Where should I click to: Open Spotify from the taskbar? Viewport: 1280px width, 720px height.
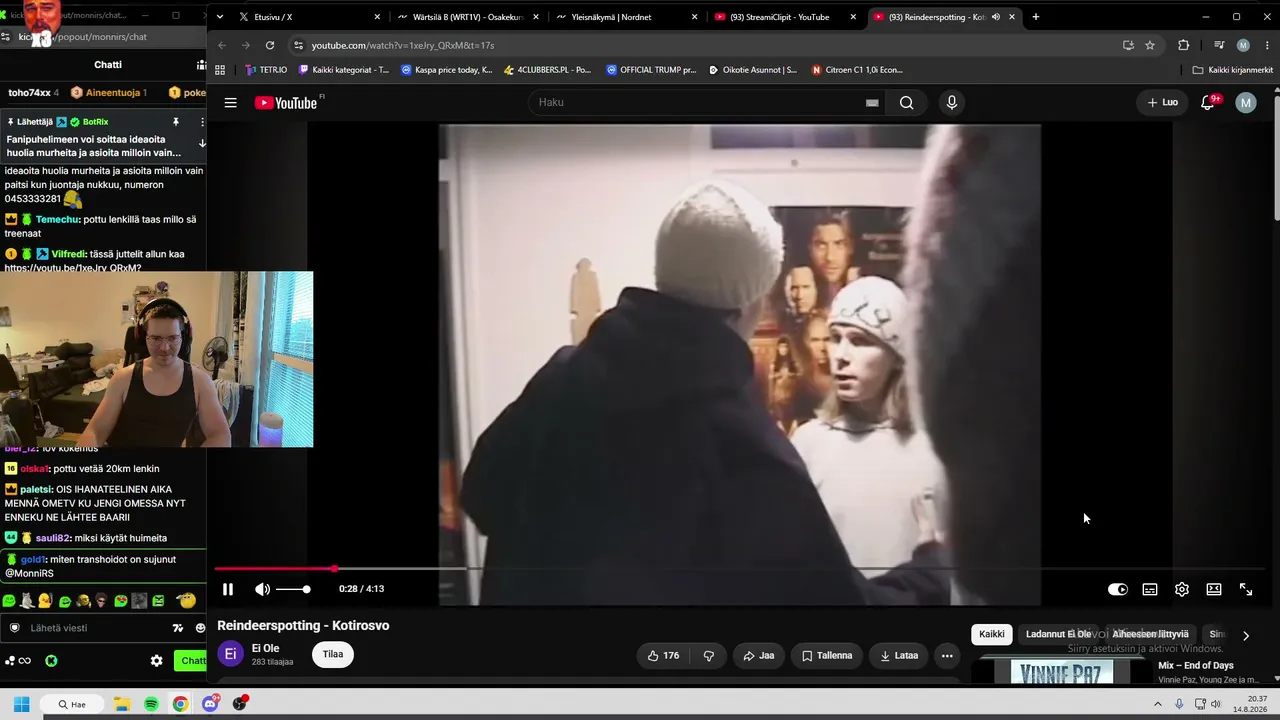pyautogui.click(x=151, y=704)
